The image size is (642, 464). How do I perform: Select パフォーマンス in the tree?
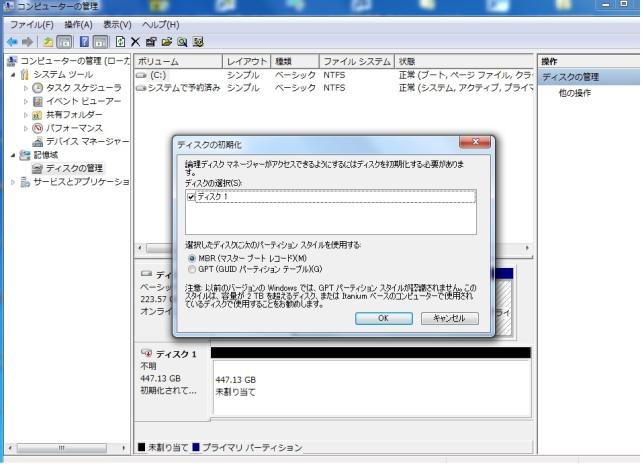tap(74, 128)
